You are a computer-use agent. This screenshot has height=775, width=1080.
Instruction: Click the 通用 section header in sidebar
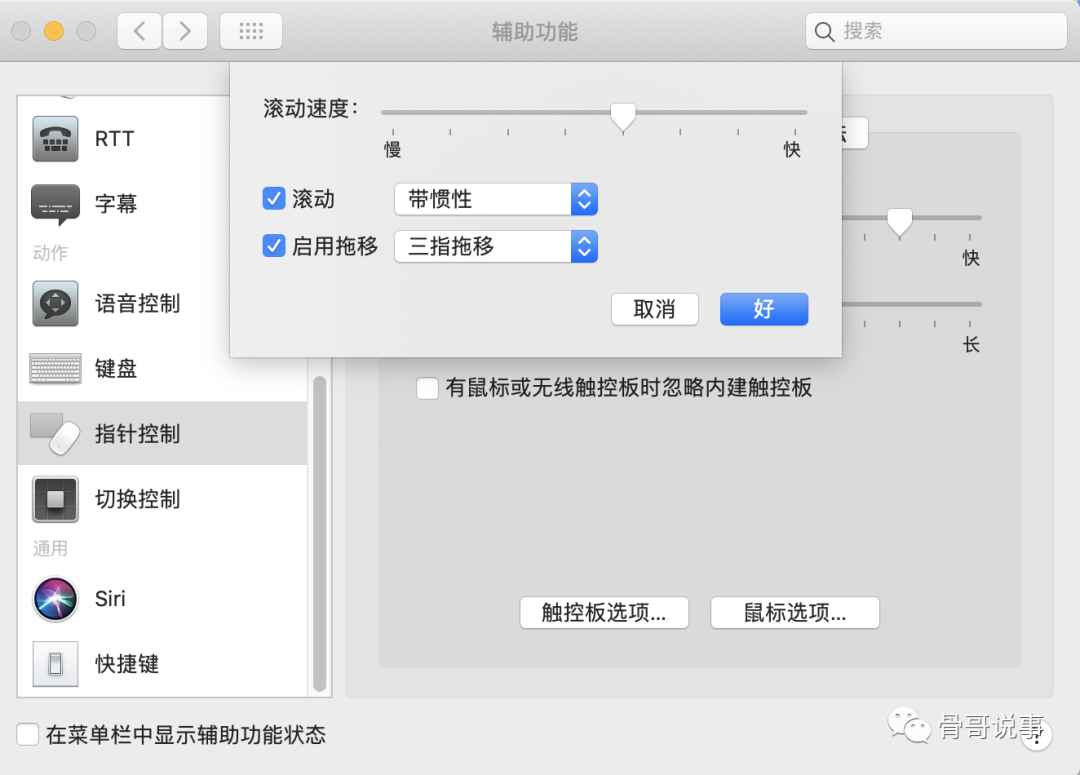50,548
